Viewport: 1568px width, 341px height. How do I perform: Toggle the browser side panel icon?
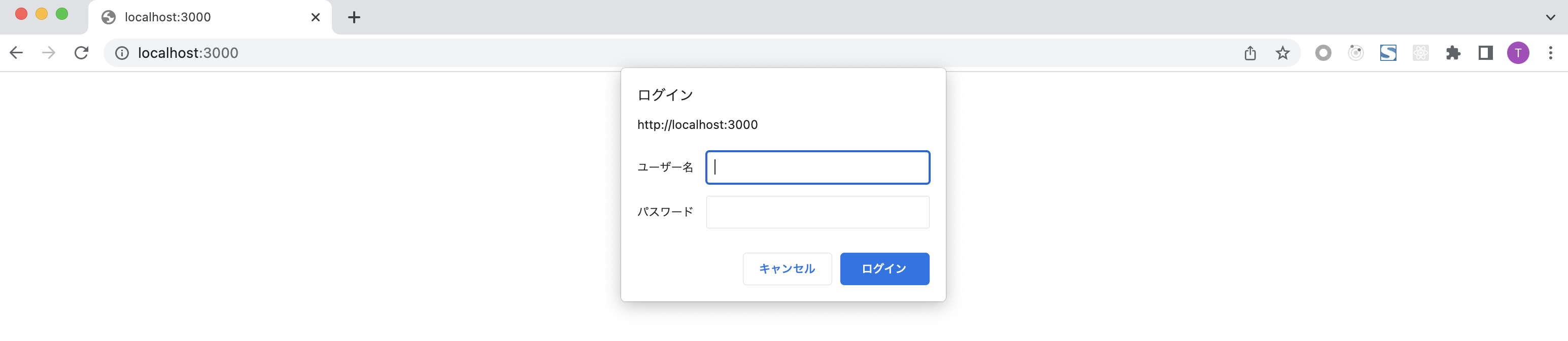click(x=1486, y=53)
